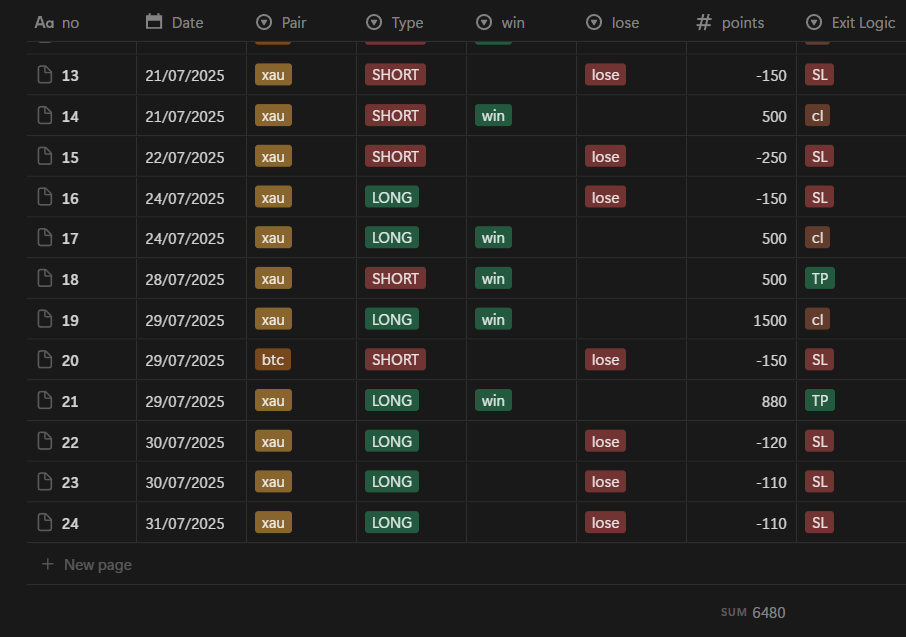Click the 1500 points cell in row 19
The image size is (906, 637).
point(769,320)
